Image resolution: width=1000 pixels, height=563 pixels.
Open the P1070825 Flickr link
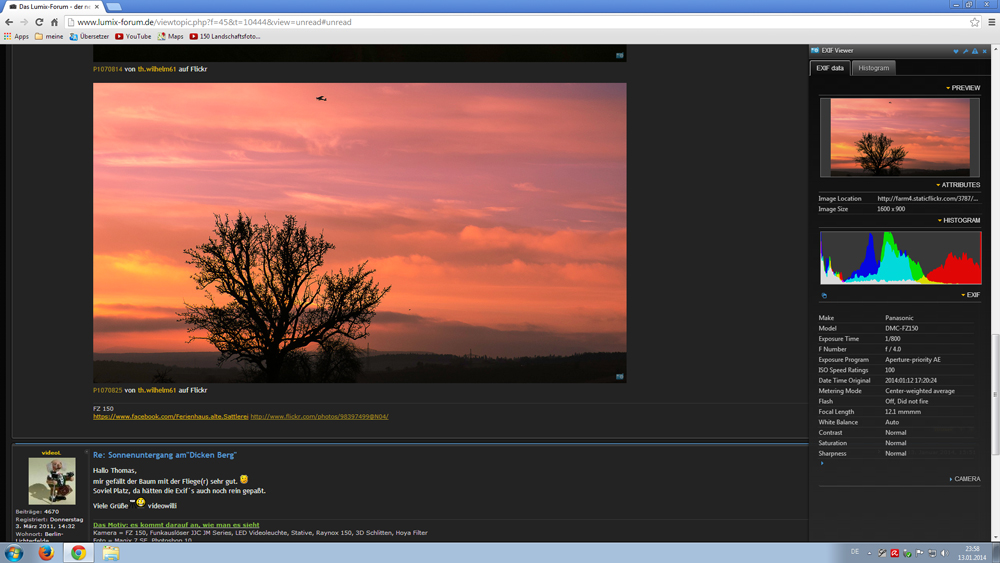(107, 390)
